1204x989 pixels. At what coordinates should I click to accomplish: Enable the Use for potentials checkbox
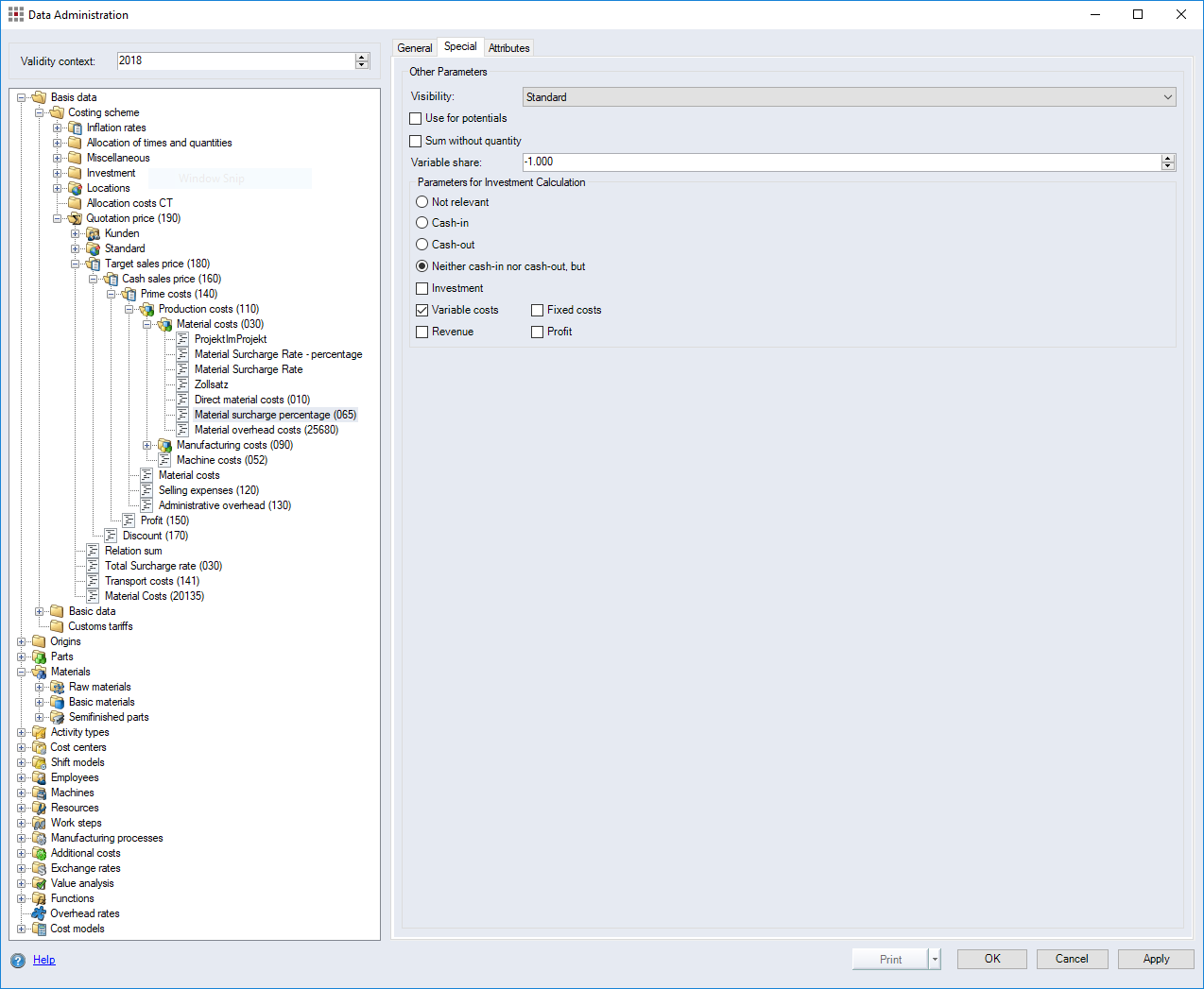[415, 118]
